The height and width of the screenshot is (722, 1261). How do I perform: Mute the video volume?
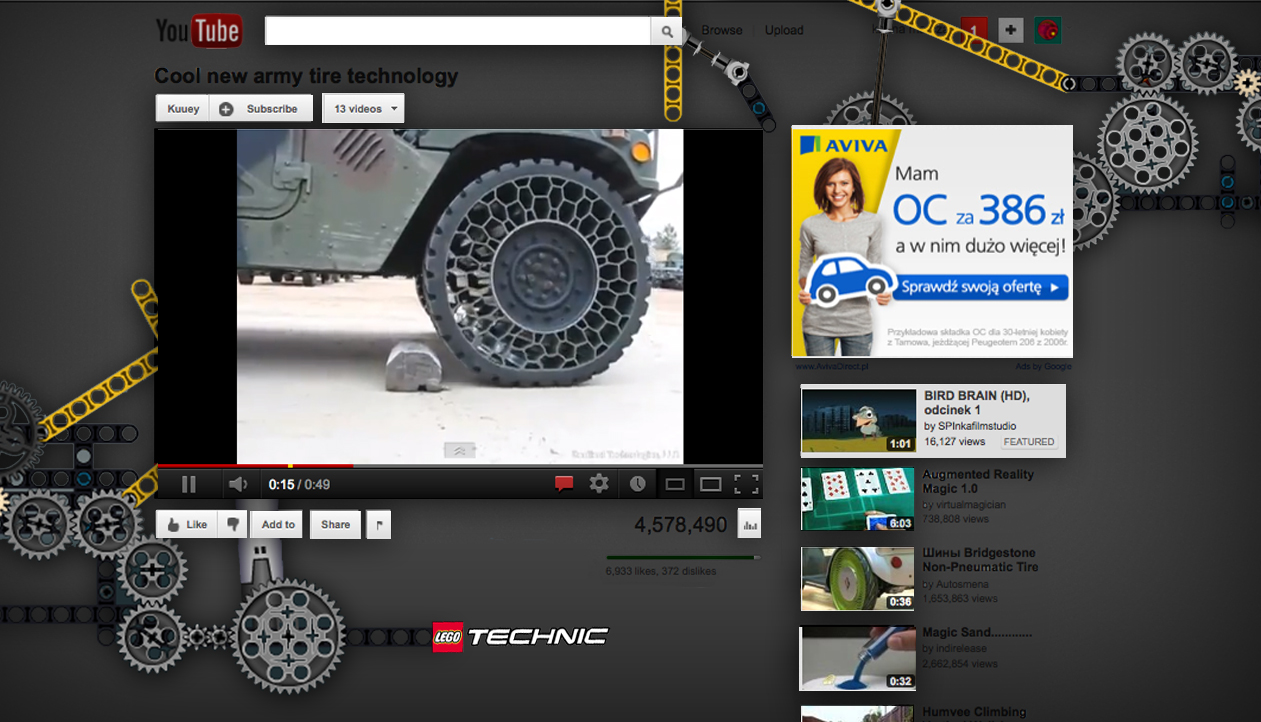coord(237,485)
